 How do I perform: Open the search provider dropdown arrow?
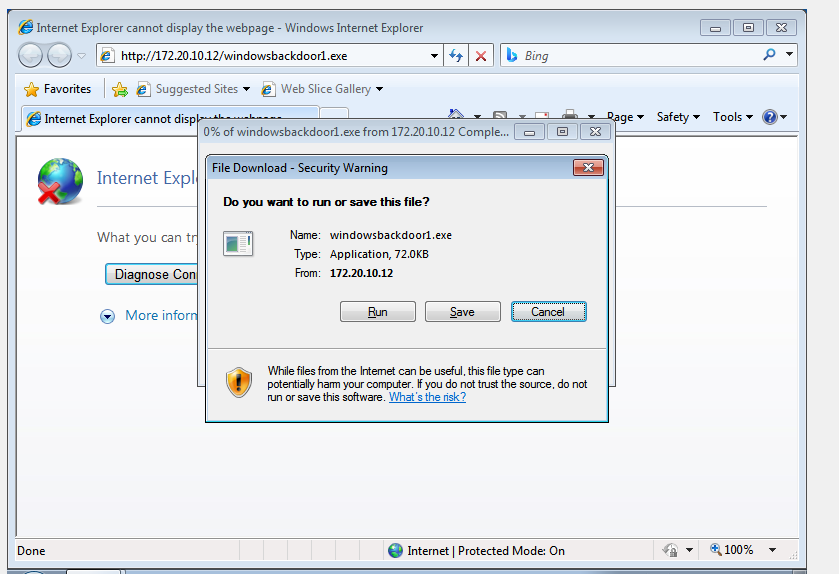click(789, 55)
